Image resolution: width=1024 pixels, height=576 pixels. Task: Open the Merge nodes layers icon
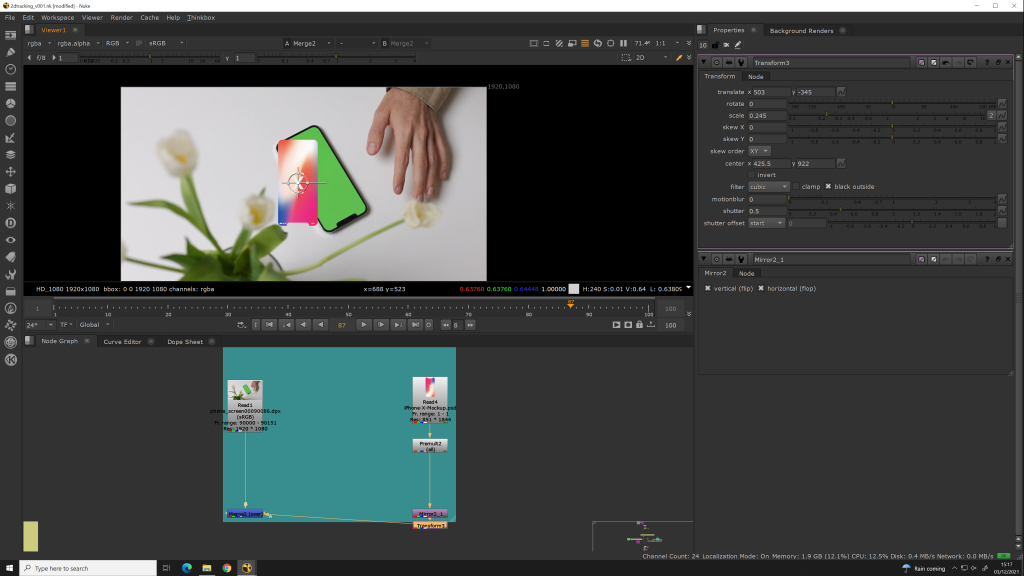(10, 155)
